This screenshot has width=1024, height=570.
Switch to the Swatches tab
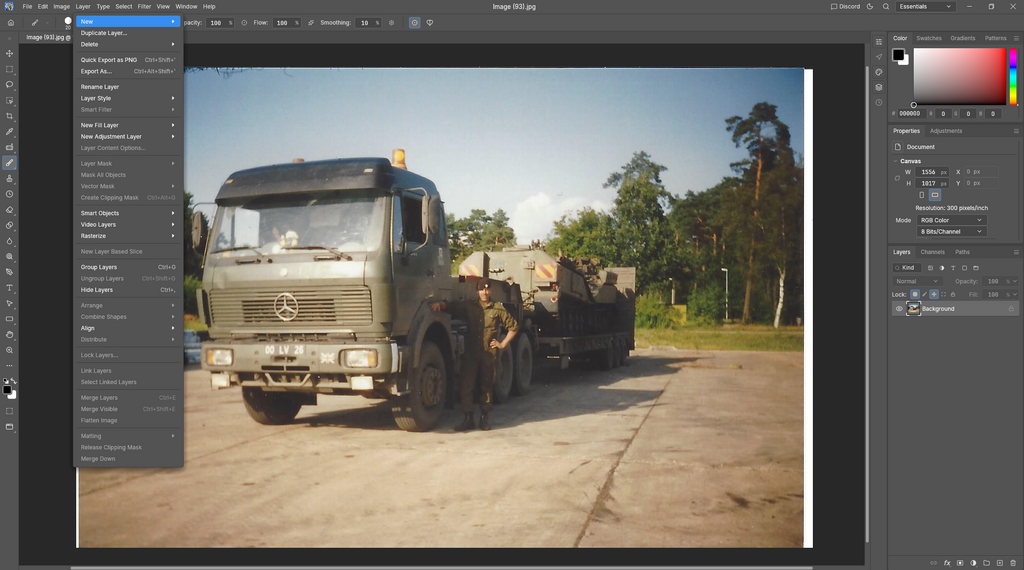coord(929,39)
